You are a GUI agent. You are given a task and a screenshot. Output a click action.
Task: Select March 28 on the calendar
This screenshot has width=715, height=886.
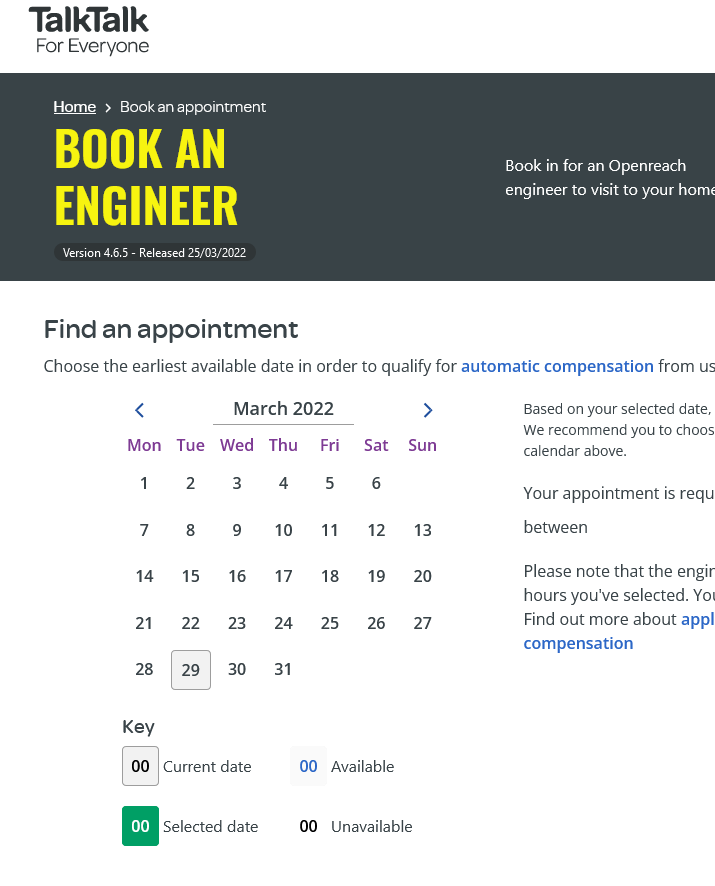click(x=144, y=670)
